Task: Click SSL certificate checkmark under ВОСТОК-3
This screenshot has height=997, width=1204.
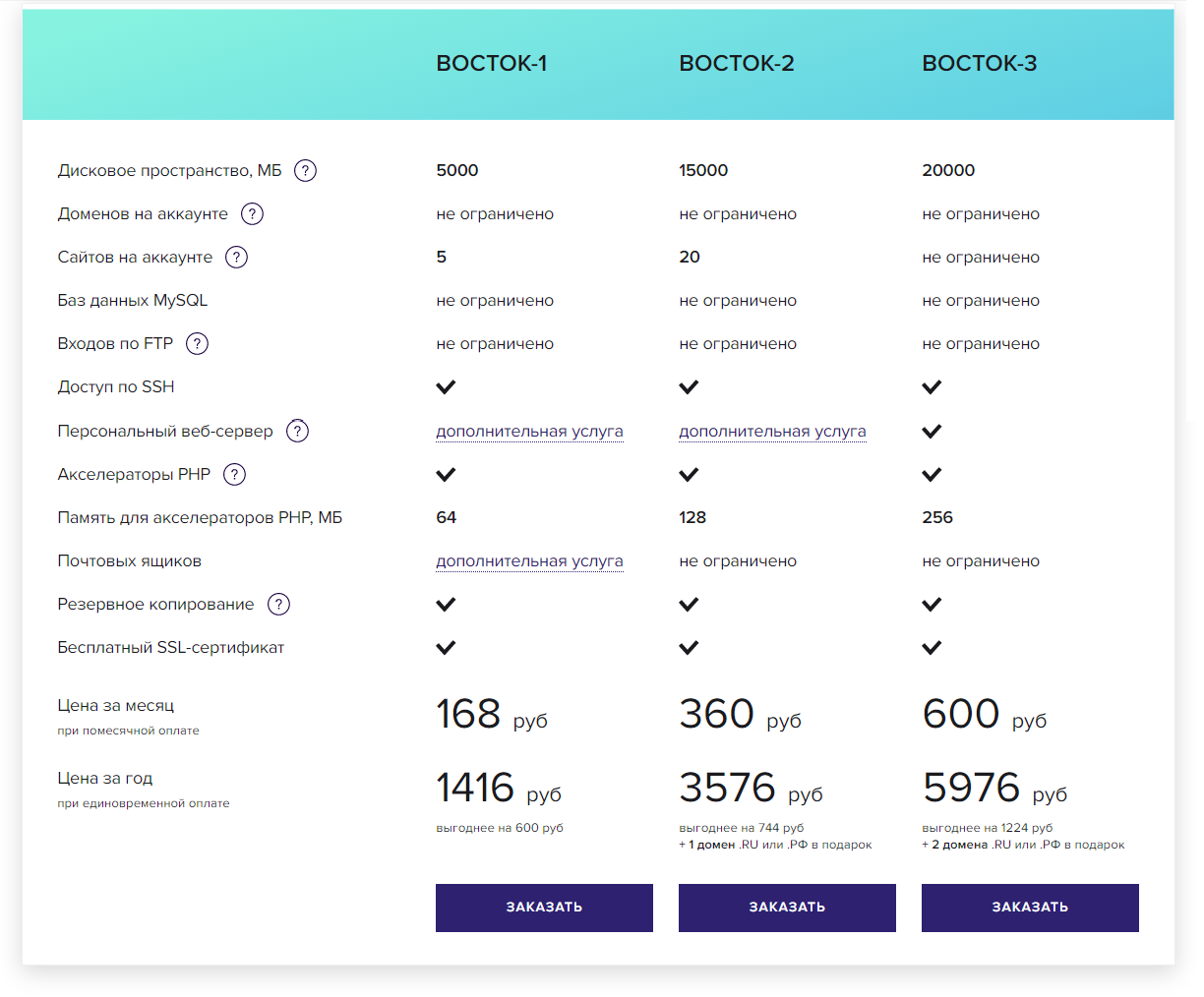Action: pos(932,647)
